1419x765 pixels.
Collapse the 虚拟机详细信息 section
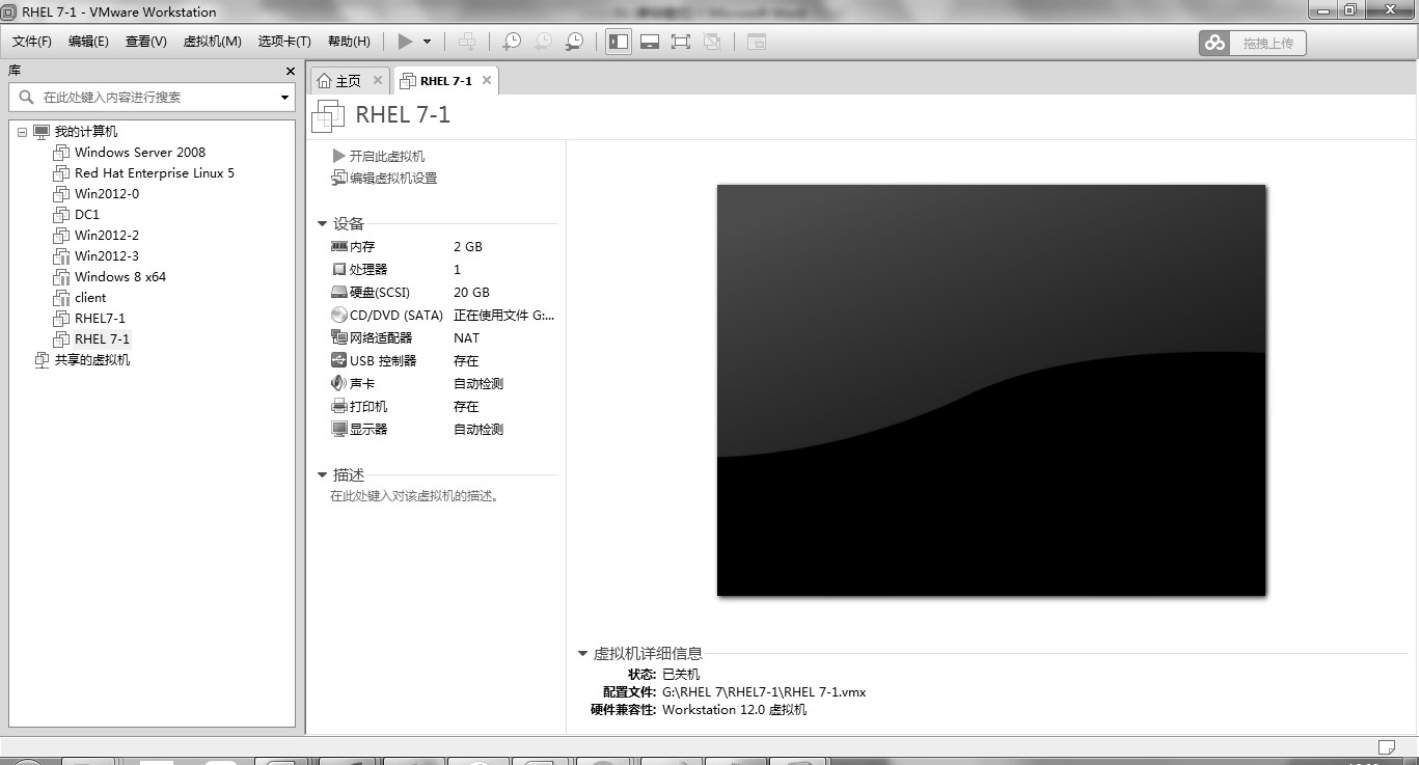point(583,654)
